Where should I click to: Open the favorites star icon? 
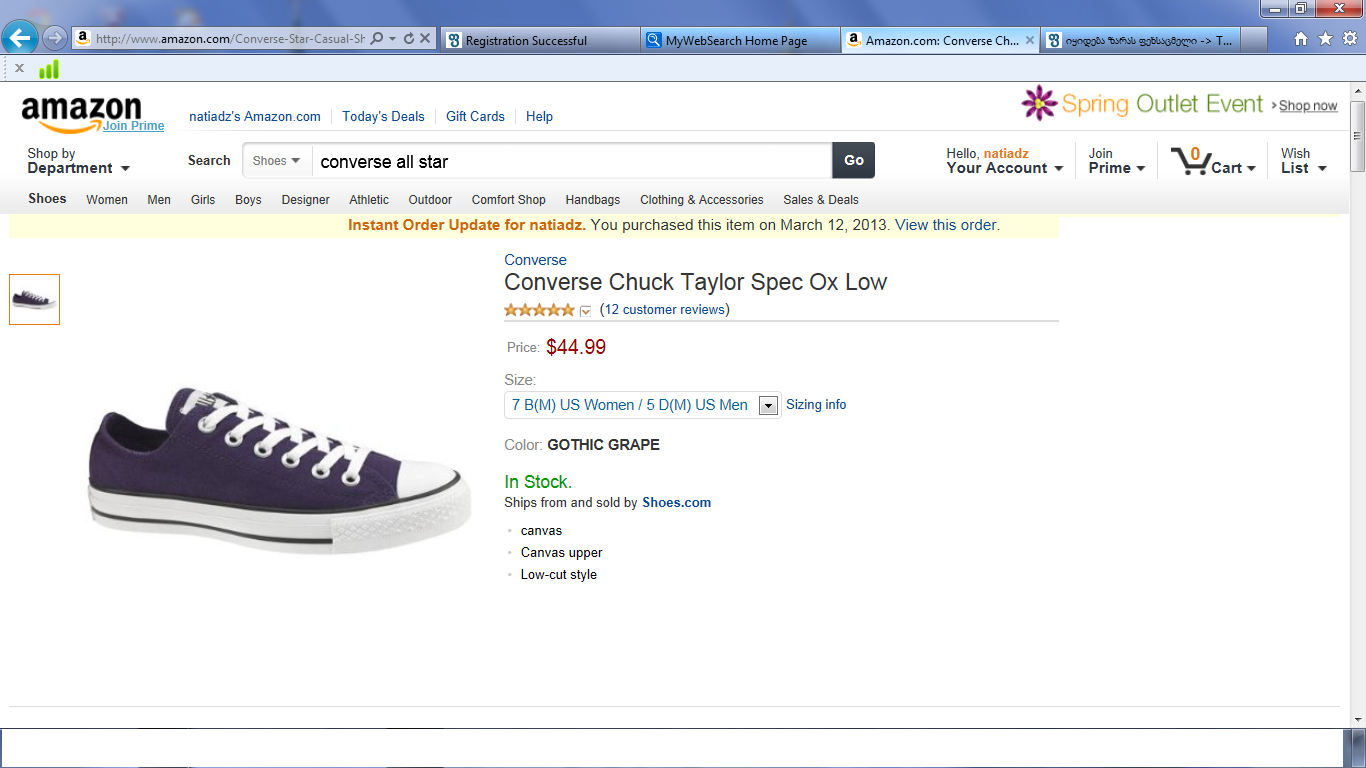click(x=1325, y=39)
